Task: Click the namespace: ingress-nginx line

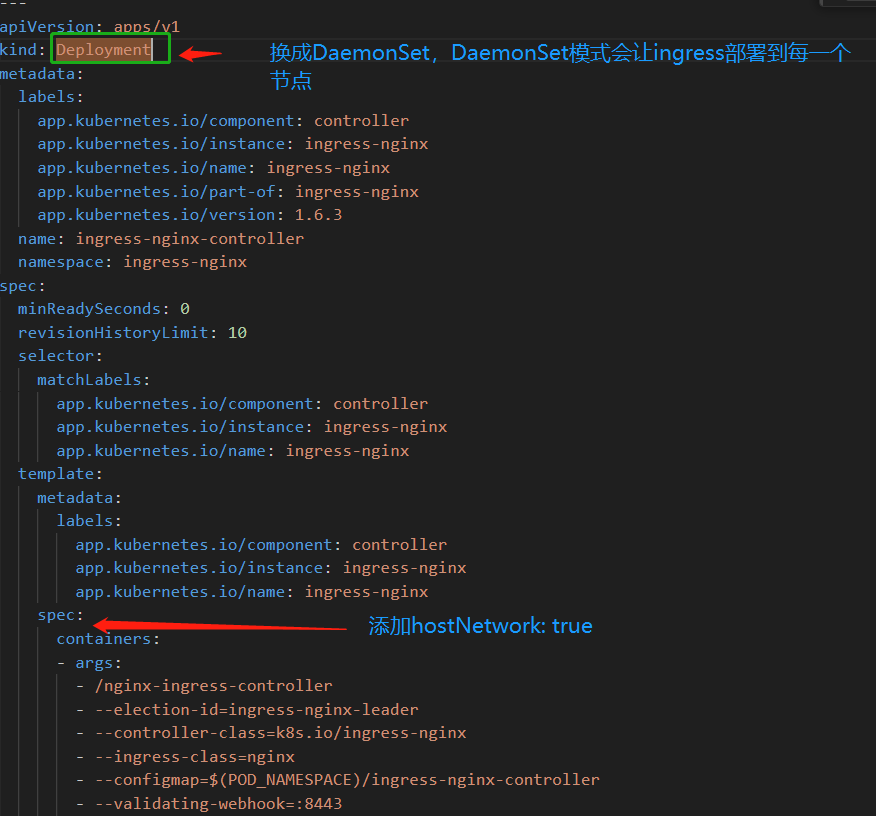Action: coord(132,262)
